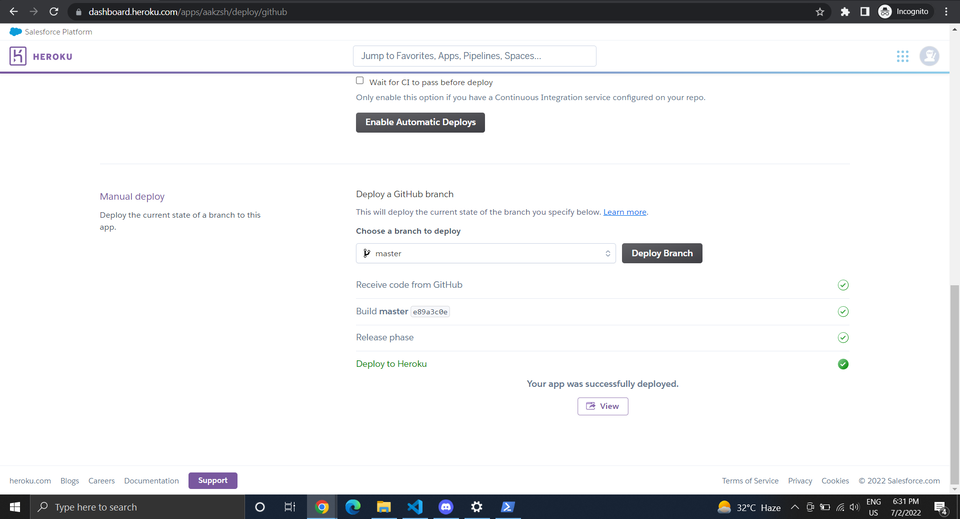Viewport: 960px width, 519px height.
Task: Open the Chrome three-dot menu
Action: (946, 12)
